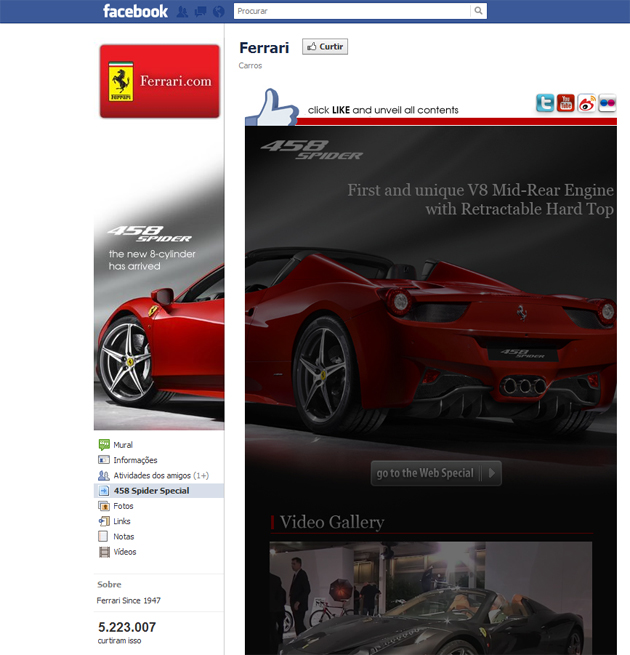Viewport: 630px width, 655px height.
Task: Click go to the Web Special button
Action: pos(436,473)
